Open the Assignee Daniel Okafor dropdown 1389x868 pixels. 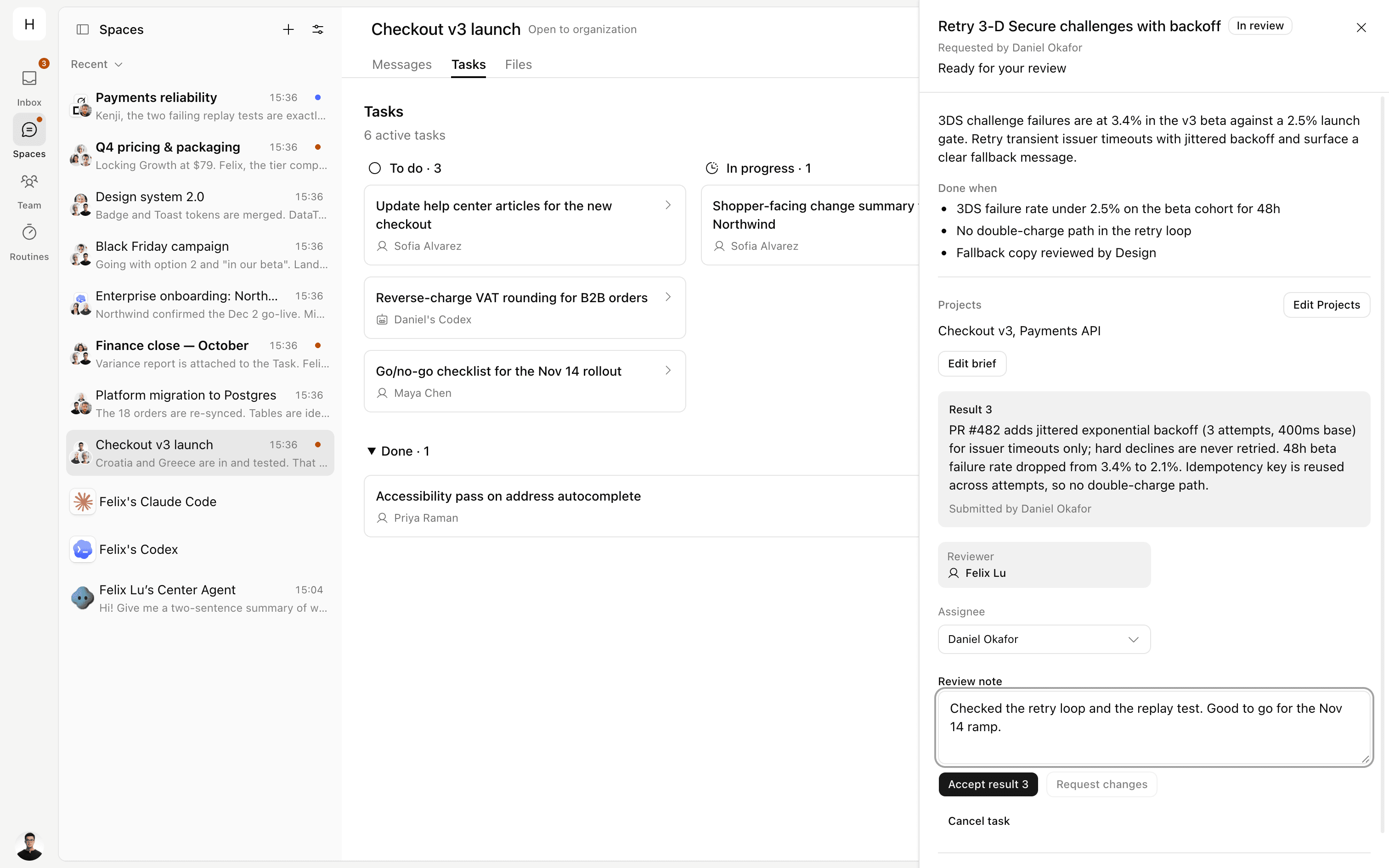point(1044,639)
